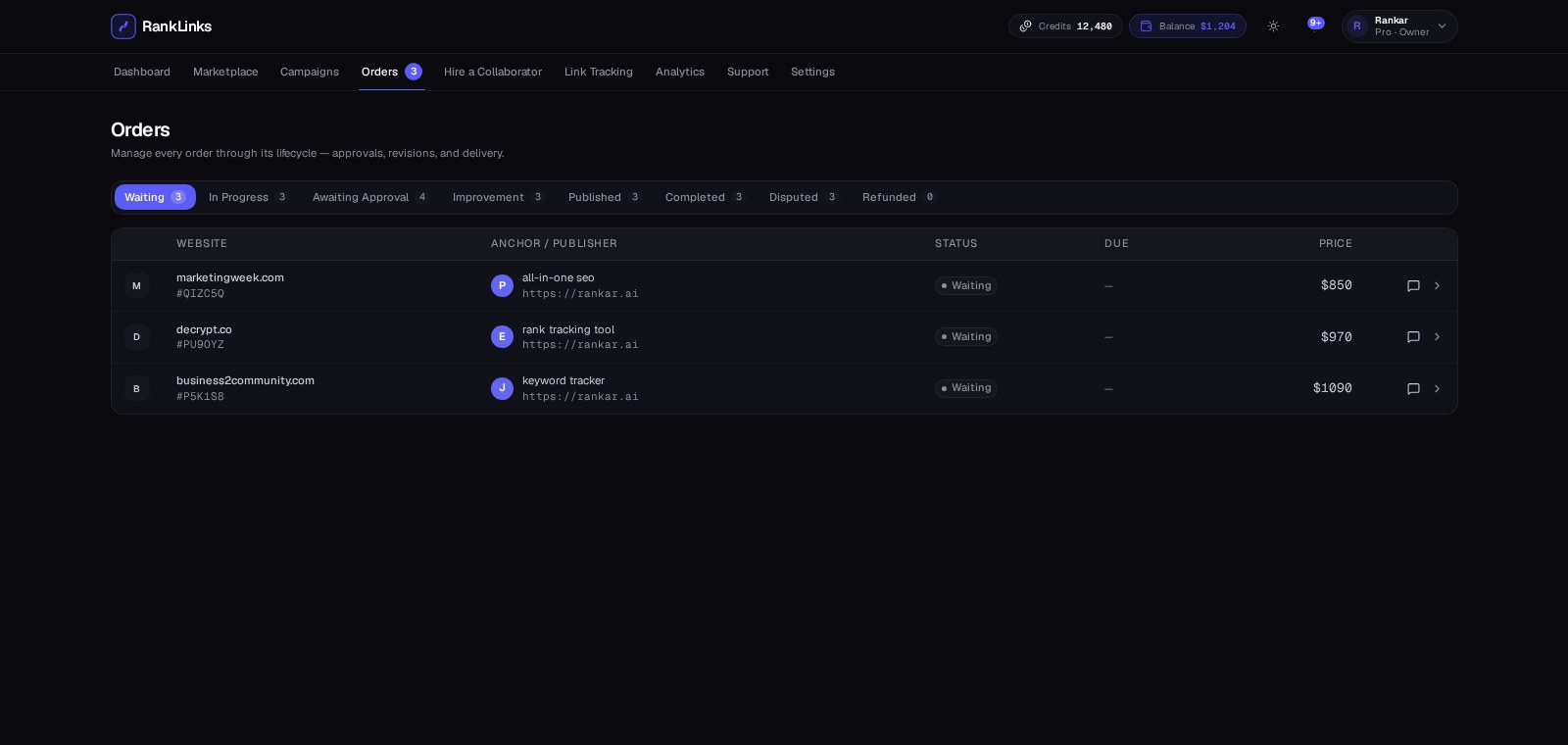Viewport: 1568px width, 745px height.
Task: Switch to the Completed tab
Action: pos(705,197)
